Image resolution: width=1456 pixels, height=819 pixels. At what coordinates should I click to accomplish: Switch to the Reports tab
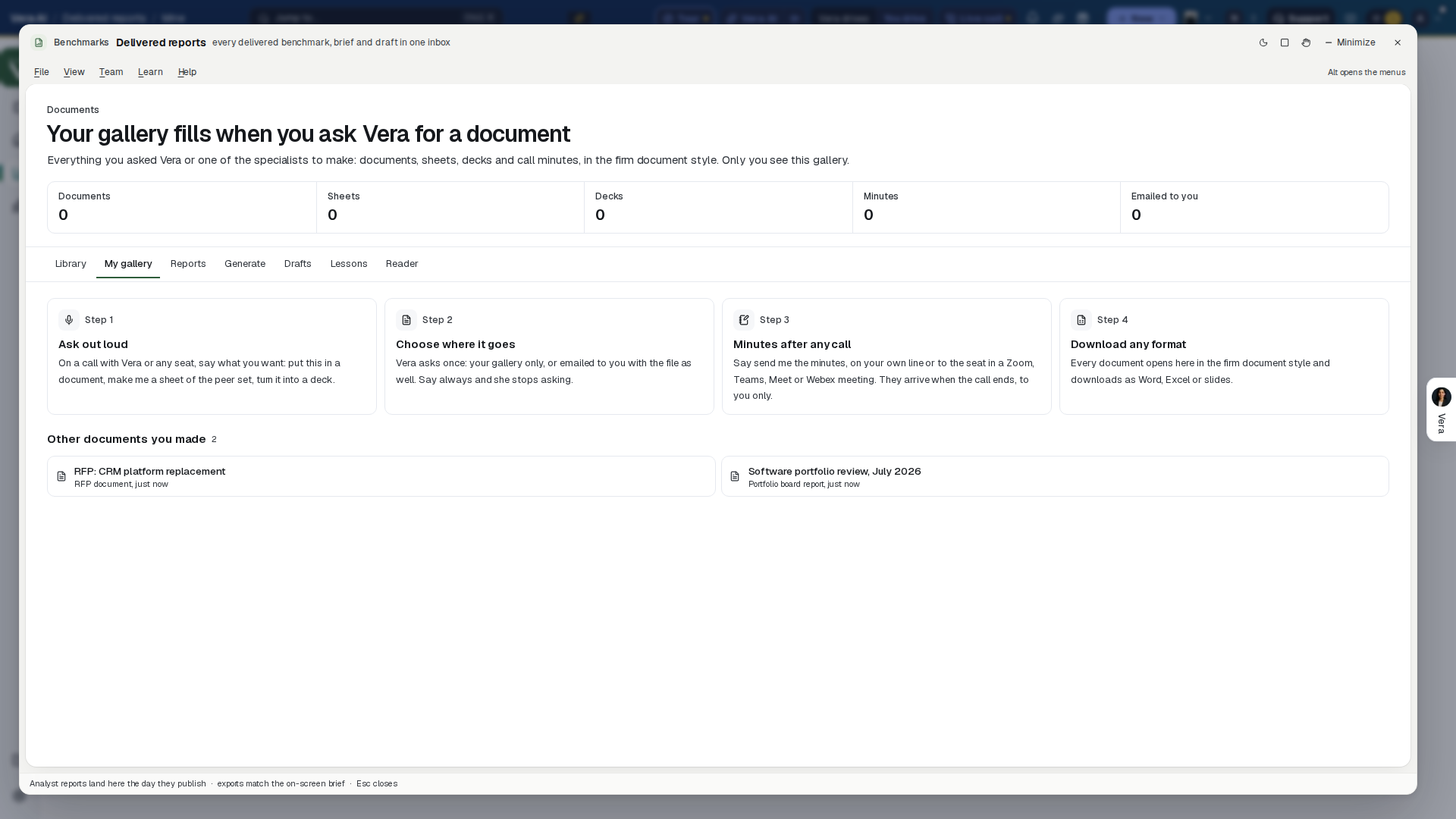point(188,264)
